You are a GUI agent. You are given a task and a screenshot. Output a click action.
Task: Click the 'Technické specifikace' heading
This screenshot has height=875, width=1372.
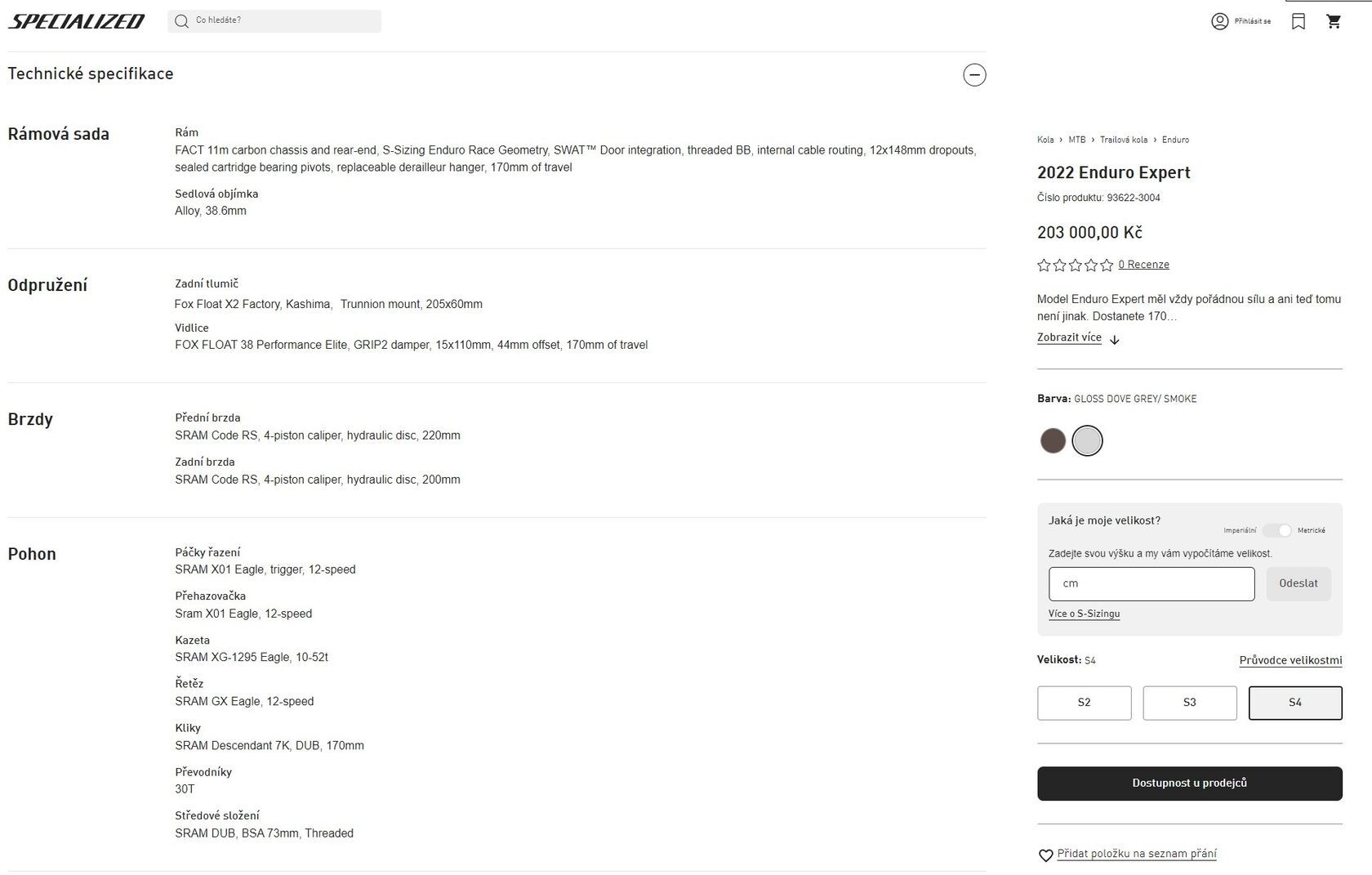(x=91, y=74)
